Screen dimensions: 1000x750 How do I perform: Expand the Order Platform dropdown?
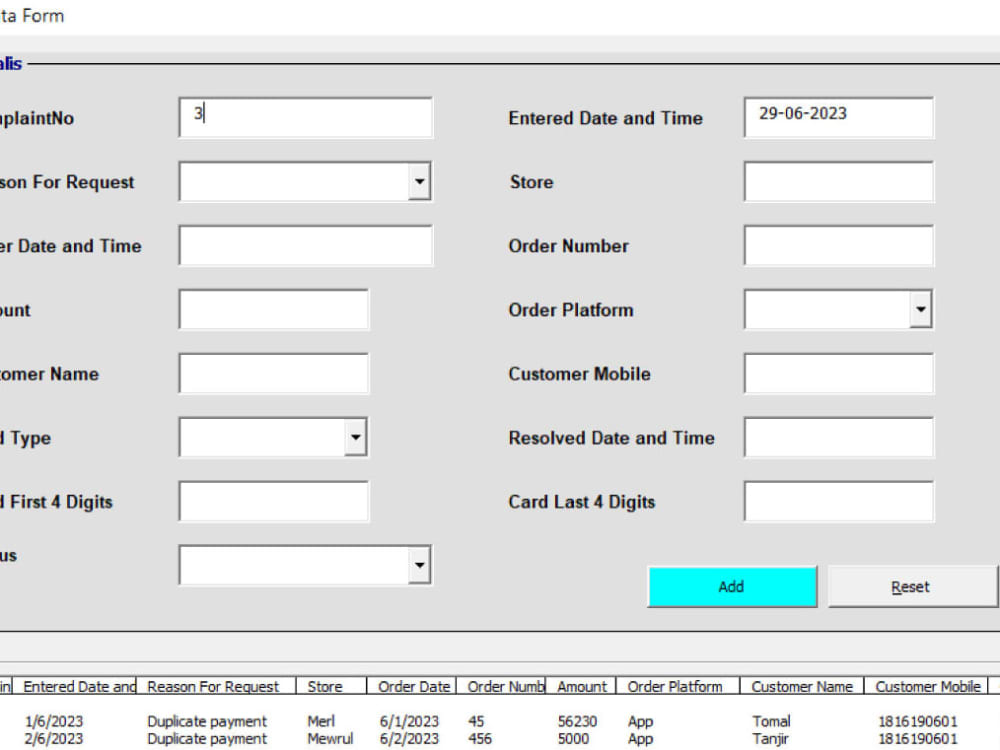[x=920, y=309]
